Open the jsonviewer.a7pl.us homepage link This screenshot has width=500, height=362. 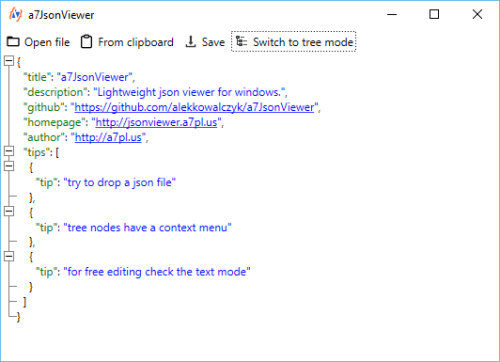click(x=156, y=122)
